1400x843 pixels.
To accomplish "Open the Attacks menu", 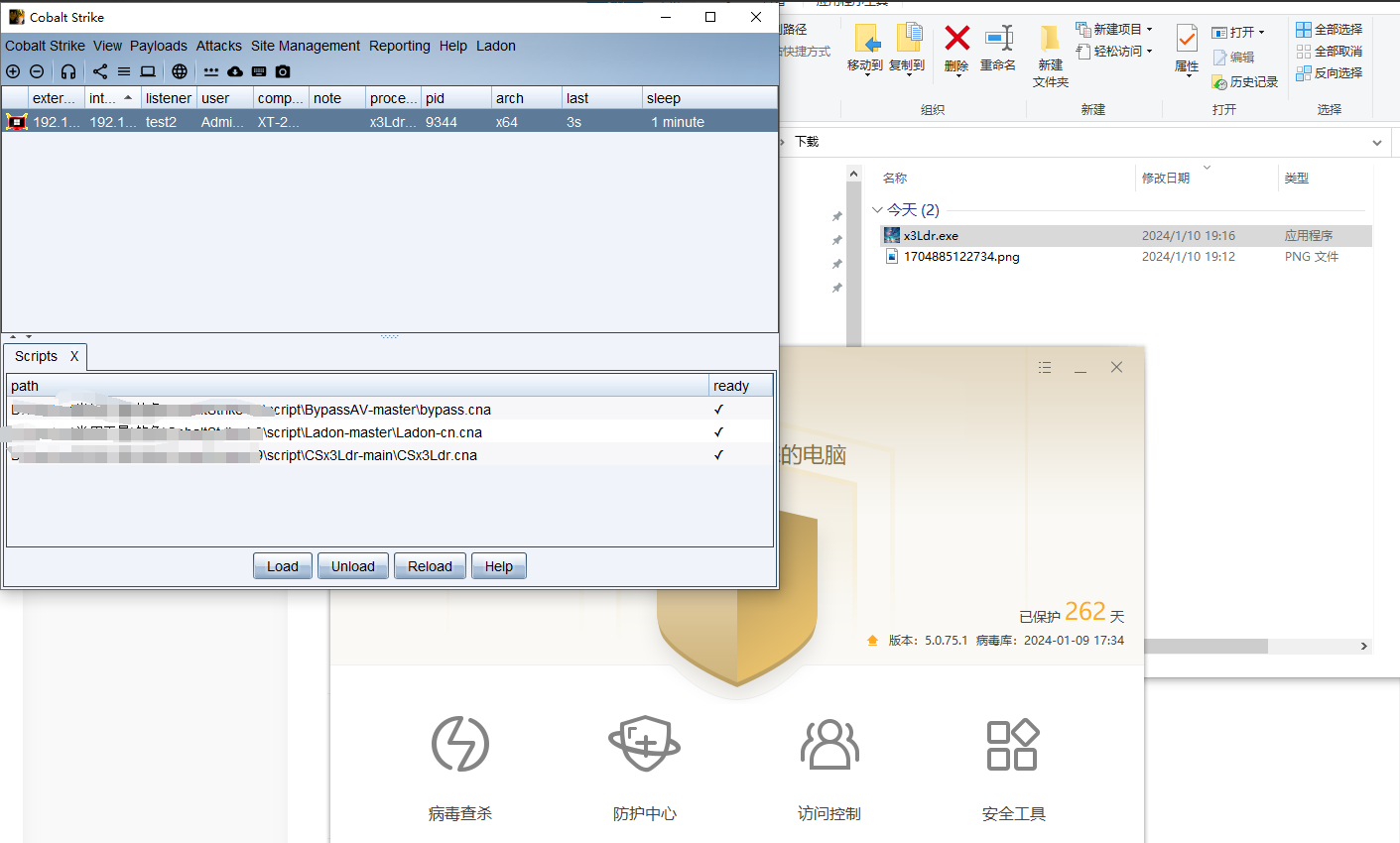I will pos(218,46).
